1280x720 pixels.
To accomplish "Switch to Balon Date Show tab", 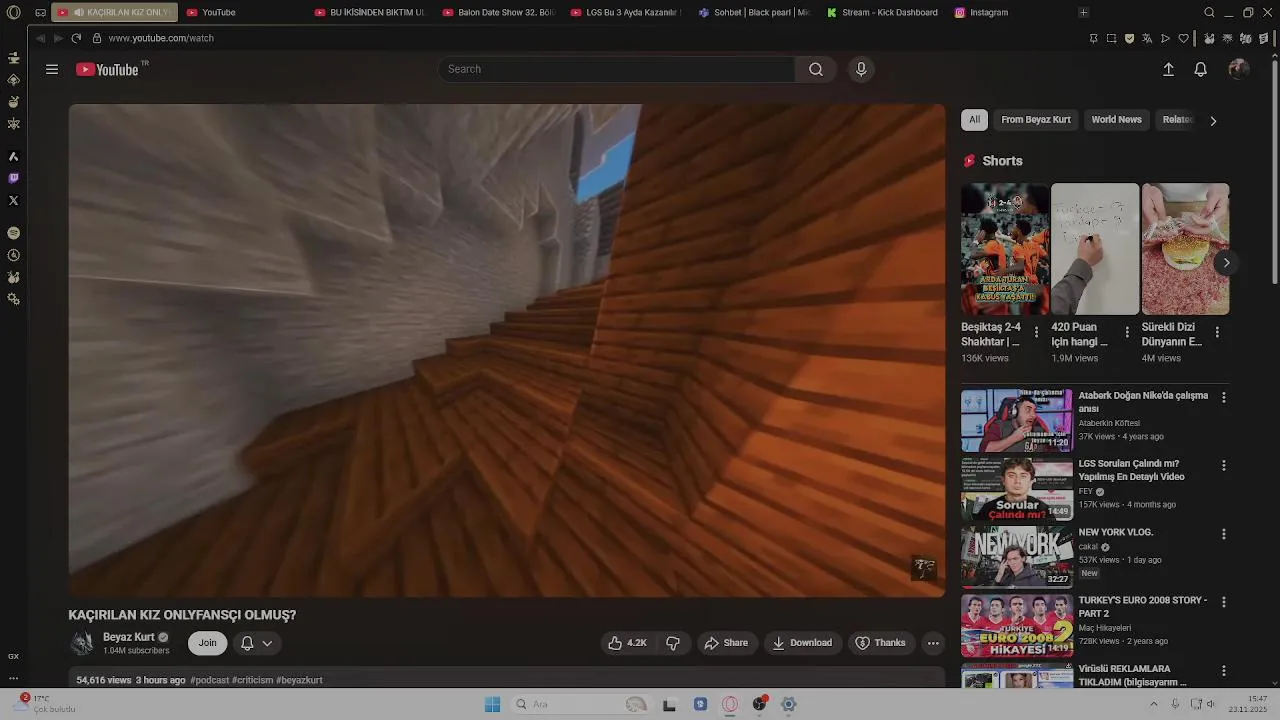I will click(498, 13).
